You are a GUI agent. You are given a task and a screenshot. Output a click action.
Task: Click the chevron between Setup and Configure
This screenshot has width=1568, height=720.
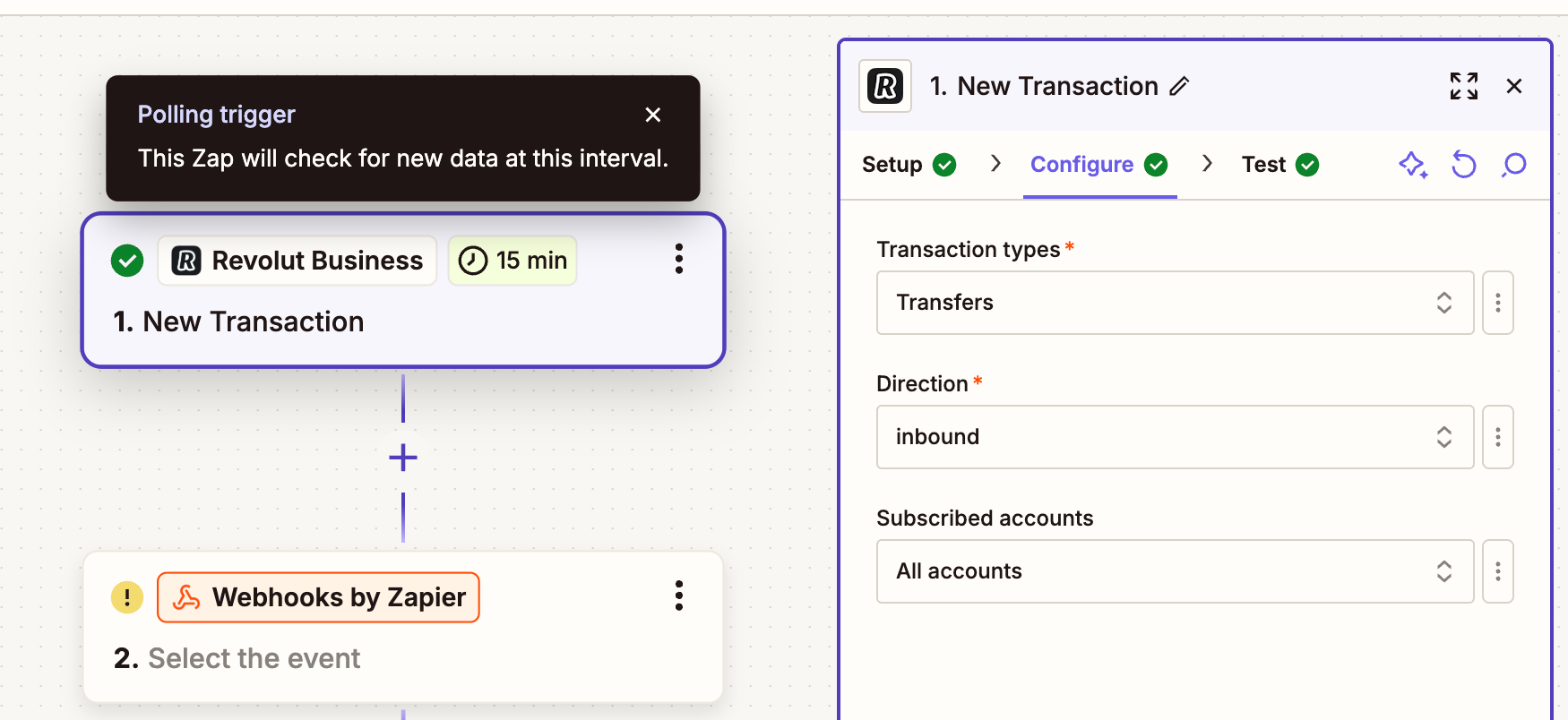tap(995, 163)
